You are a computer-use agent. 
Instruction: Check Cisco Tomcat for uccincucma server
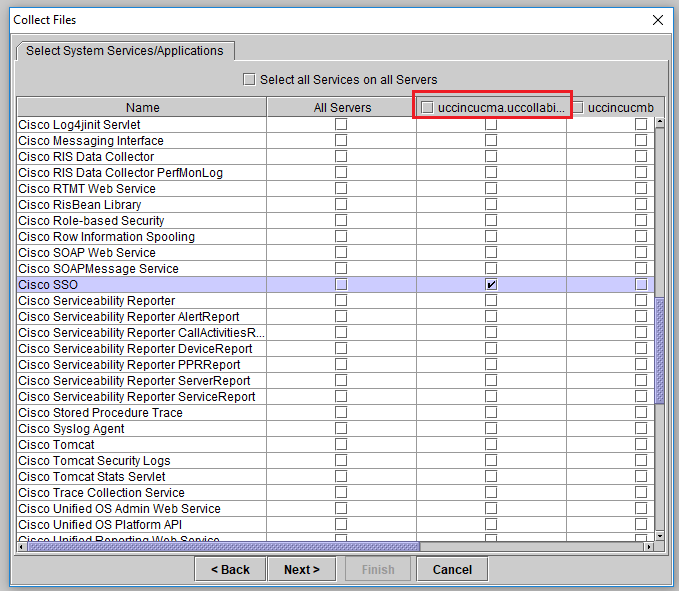tap(491, 444)
